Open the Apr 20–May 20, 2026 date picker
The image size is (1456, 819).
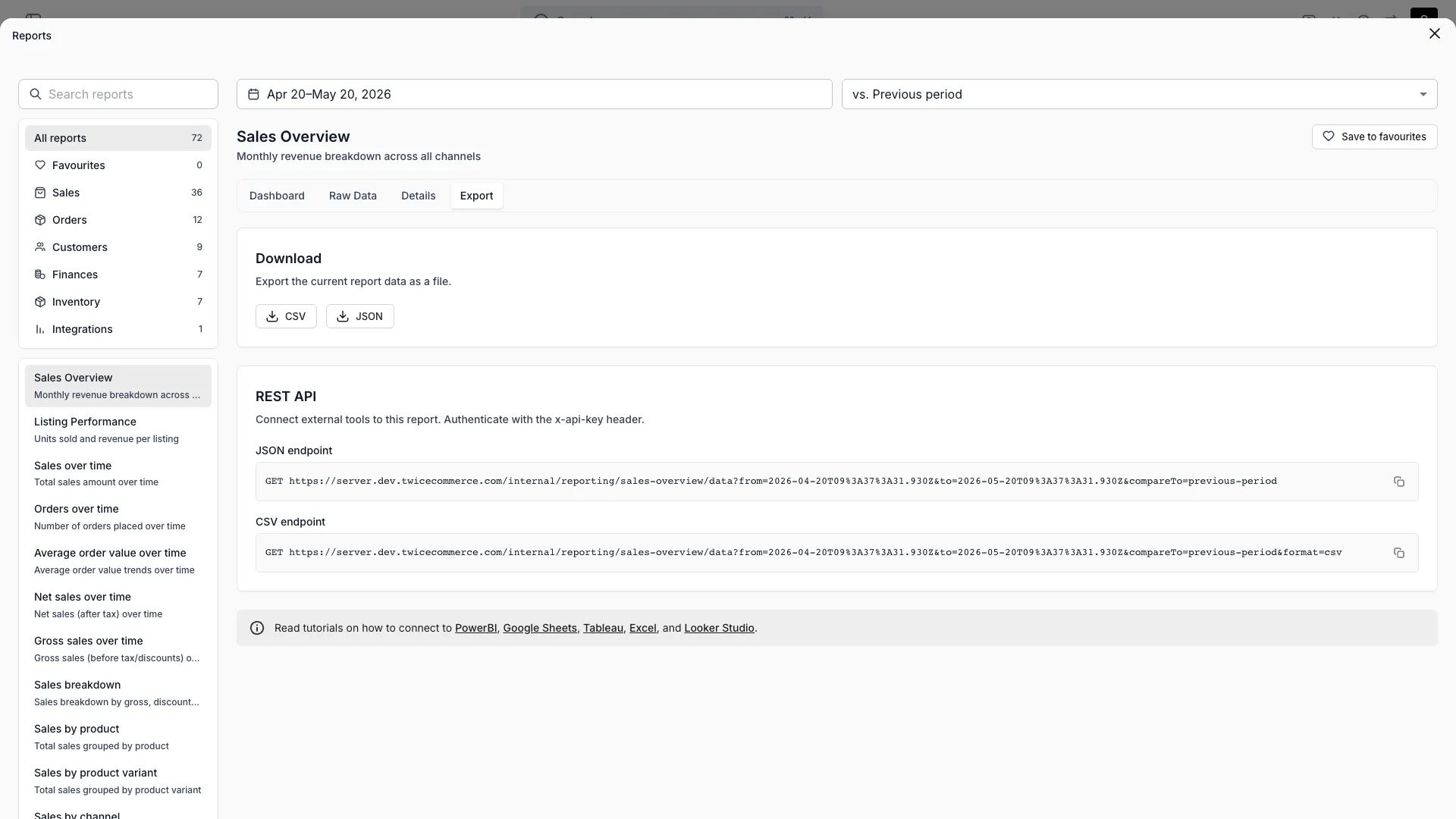534,94
